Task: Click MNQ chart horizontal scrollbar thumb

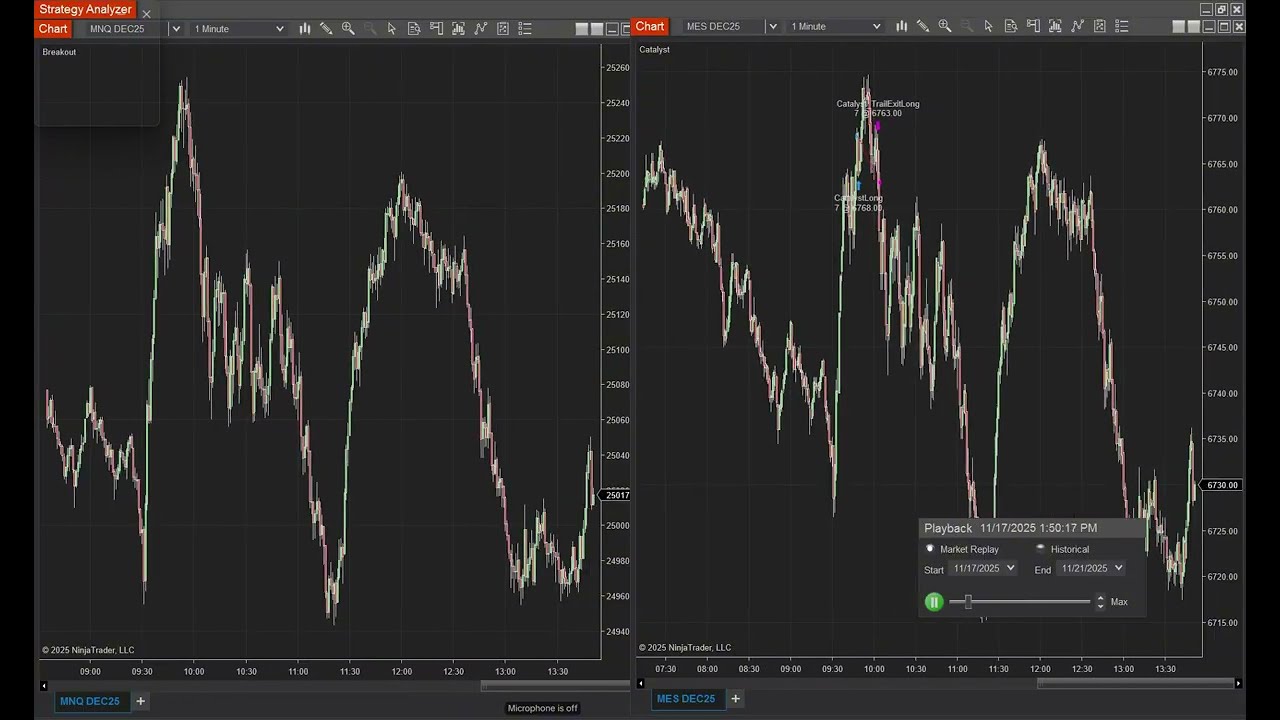Action: [555, 686]
